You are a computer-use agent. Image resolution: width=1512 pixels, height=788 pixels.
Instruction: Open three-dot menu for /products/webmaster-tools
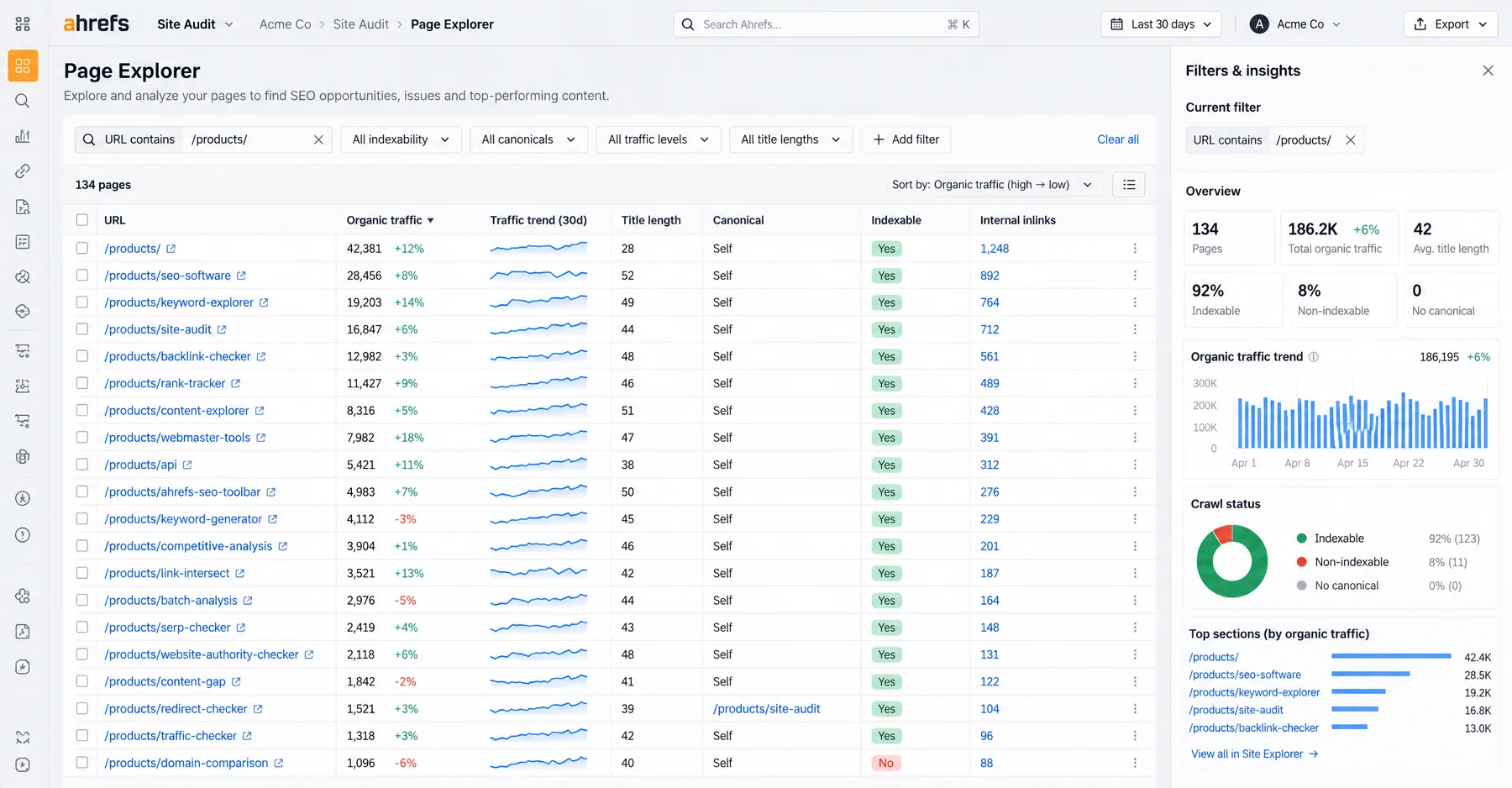click(1135, 438)
